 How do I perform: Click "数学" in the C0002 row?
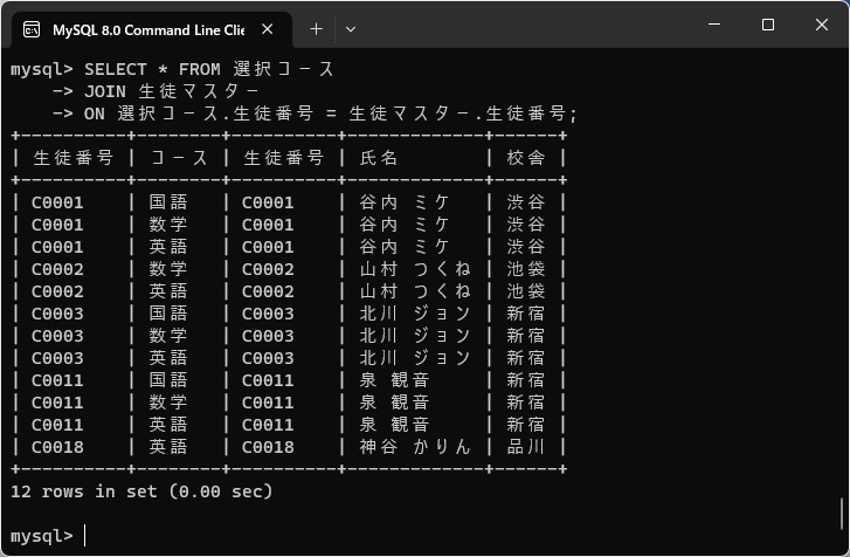169,269
